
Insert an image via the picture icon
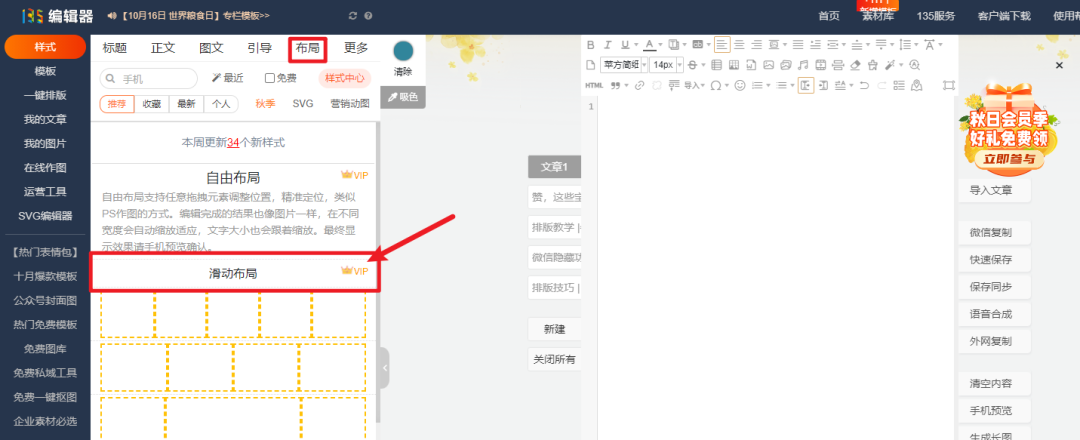pos(769,65)
